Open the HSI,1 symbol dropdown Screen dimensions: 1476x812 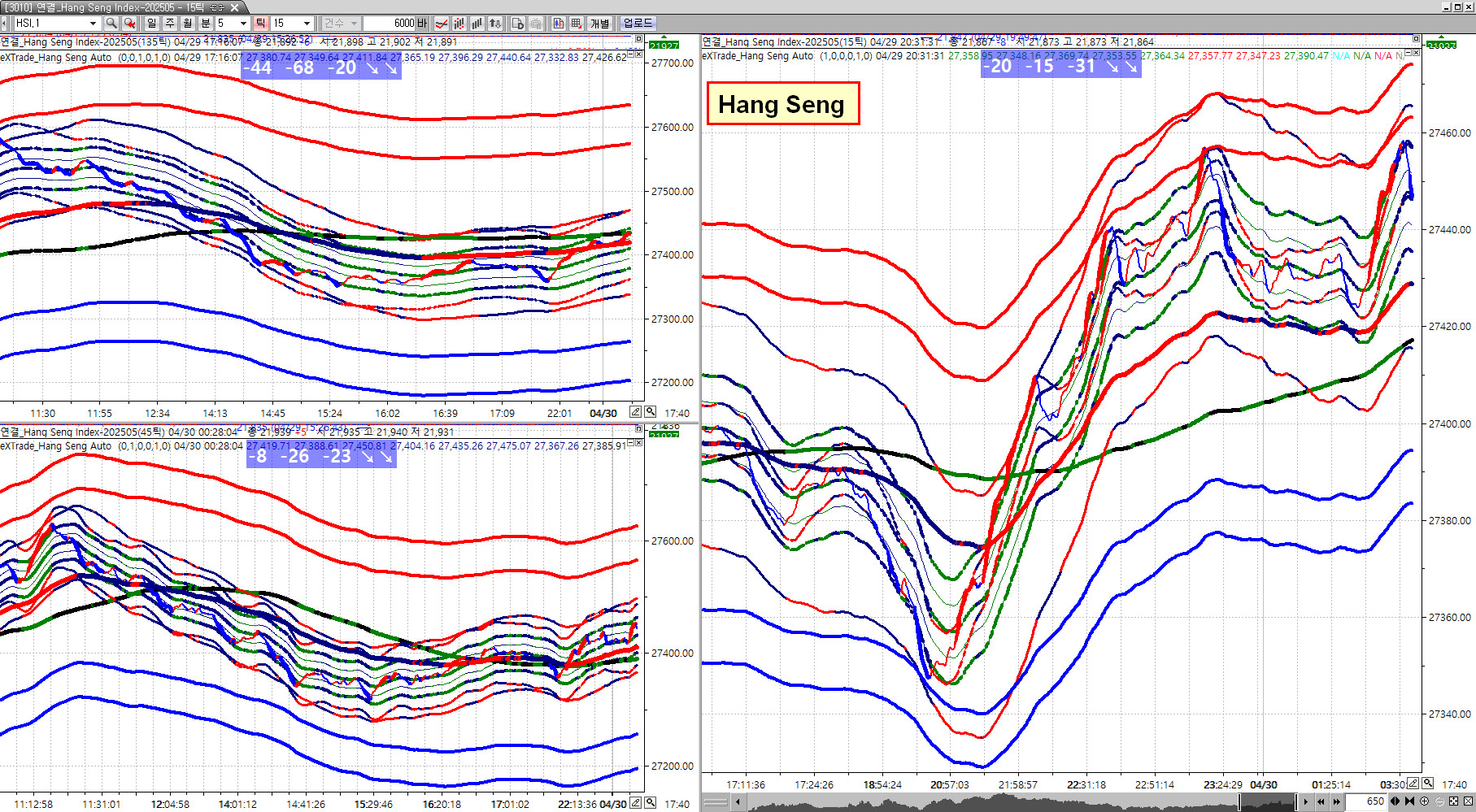[94, 24]
